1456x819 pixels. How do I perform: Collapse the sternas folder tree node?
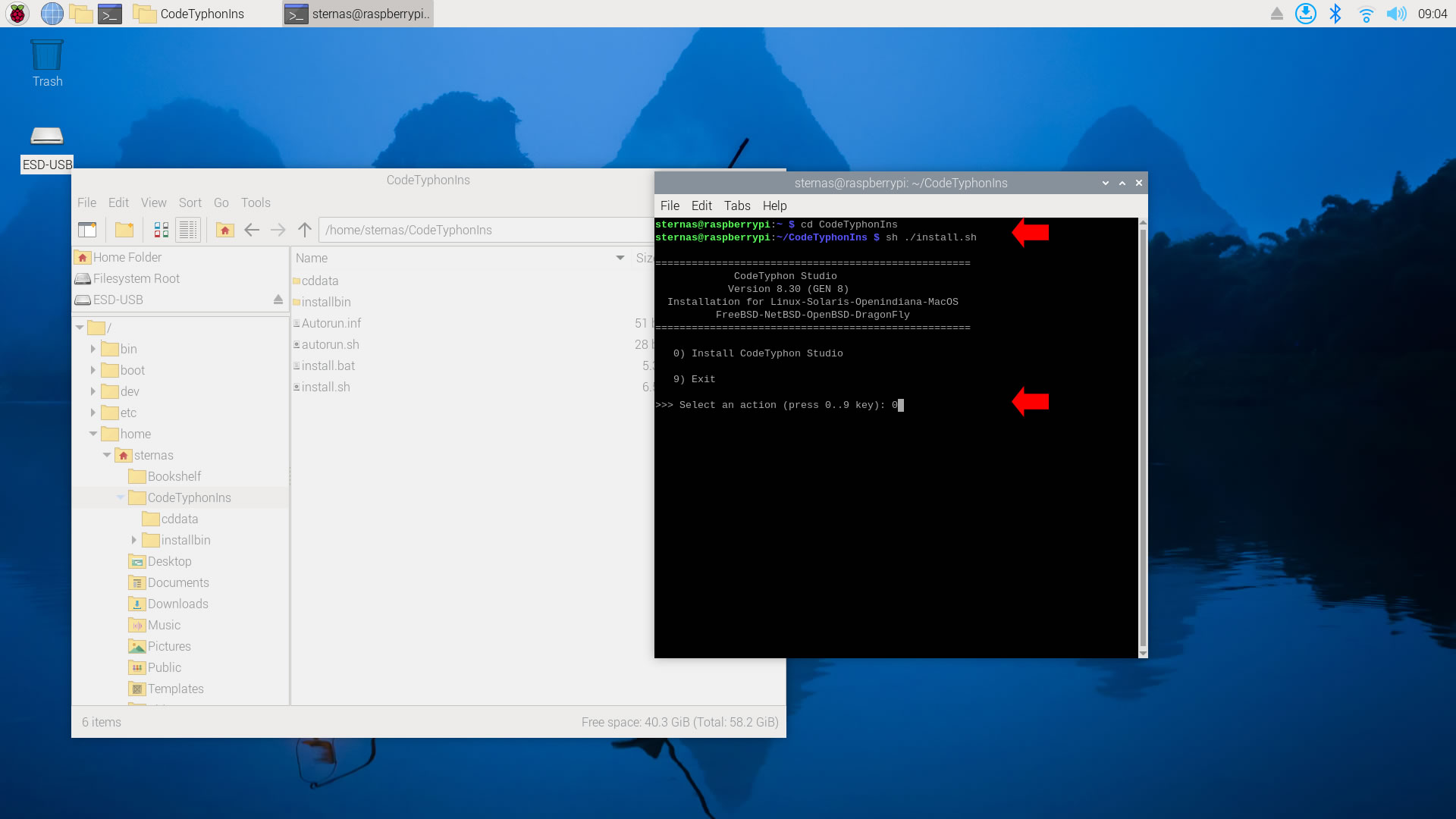tap(107, 455)
